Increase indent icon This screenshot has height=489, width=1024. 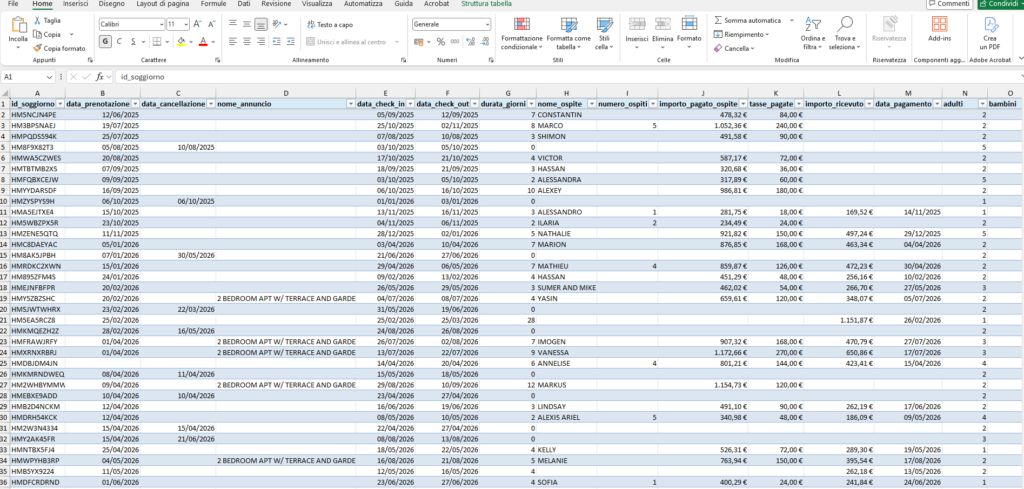(x=290, y=42)
